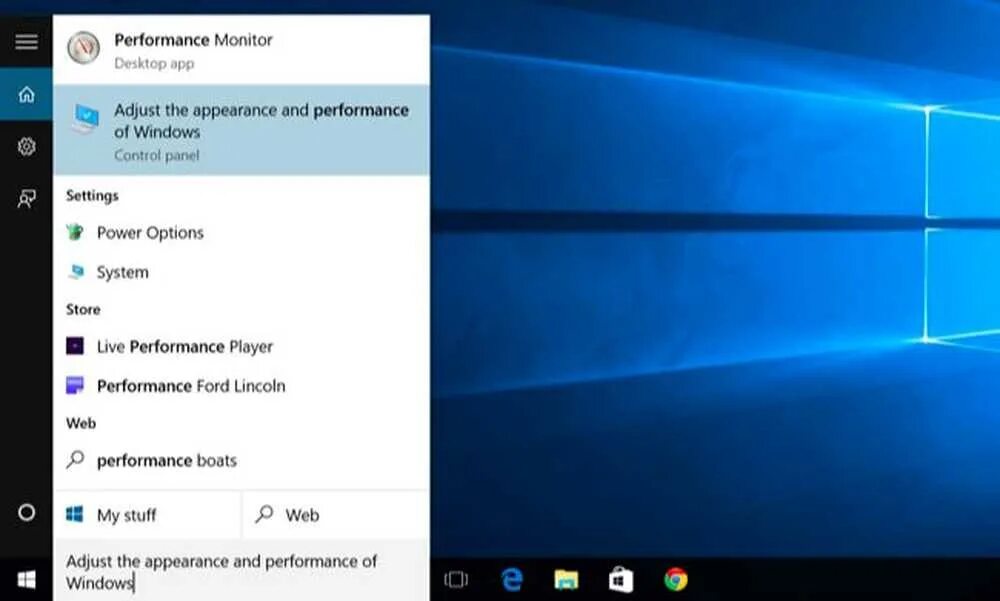This screenshot has height=601, width=1000.
Task: Click the Performance Monitor app icon
Action: point(84,48)
